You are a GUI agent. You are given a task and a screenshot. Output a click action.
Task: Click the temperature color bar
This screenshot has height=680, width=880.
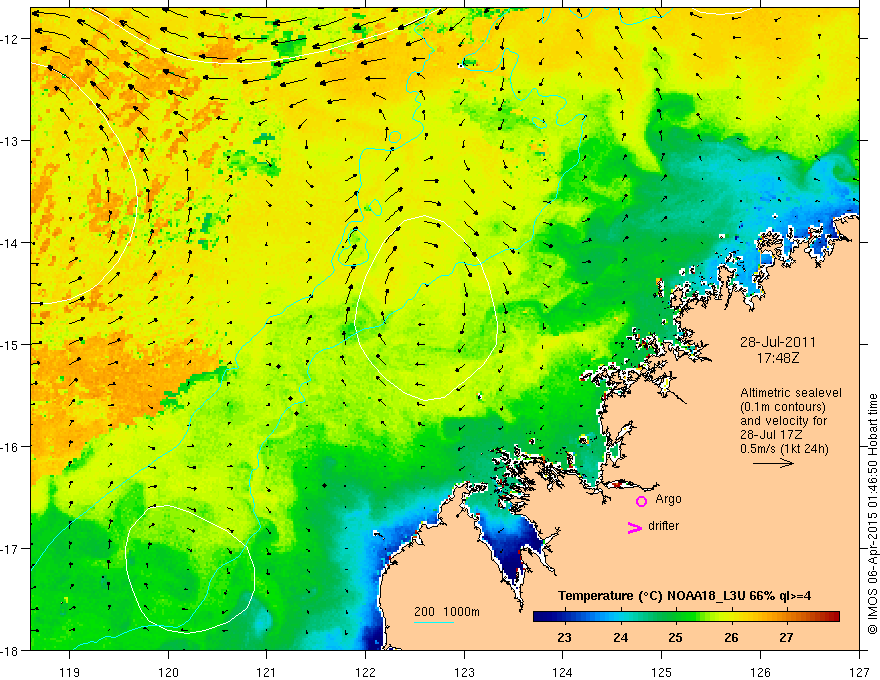(x=686, y=617)
